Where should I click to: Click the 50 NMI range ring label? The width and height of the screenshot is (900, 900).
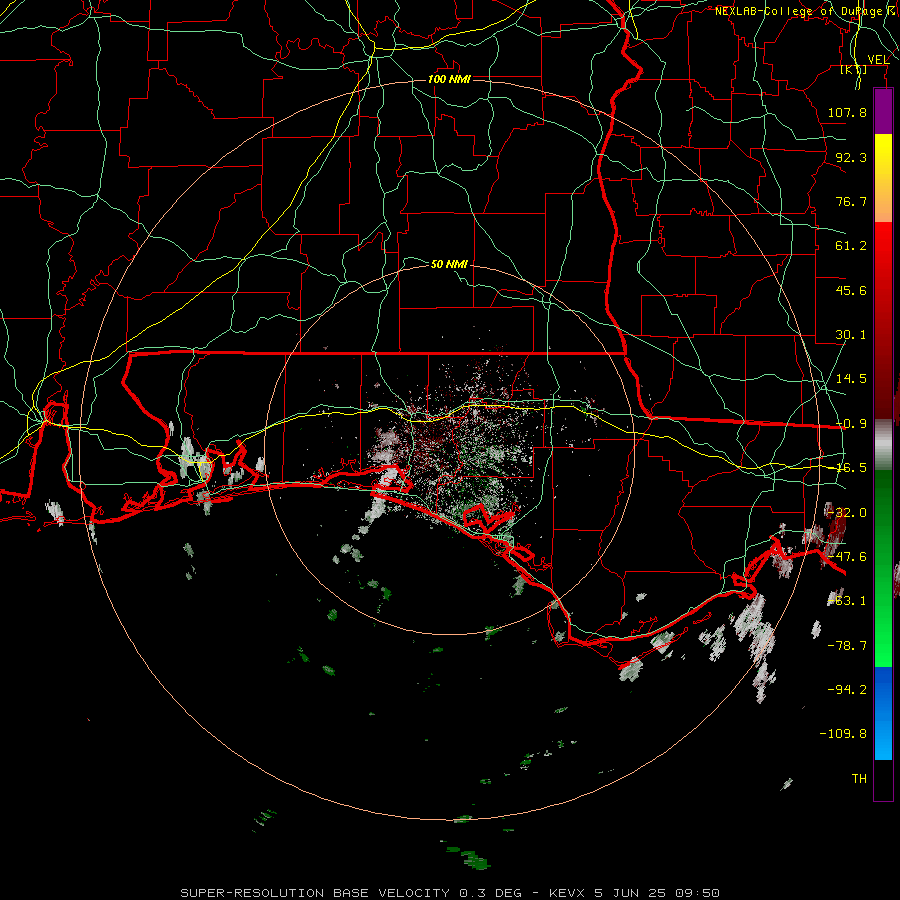coord(449,264)
